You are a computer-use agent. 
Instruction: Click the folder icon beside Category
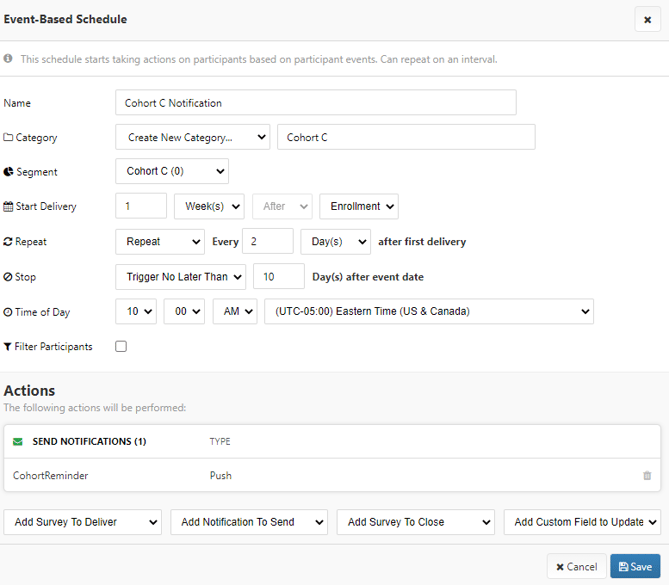(9, 137)
